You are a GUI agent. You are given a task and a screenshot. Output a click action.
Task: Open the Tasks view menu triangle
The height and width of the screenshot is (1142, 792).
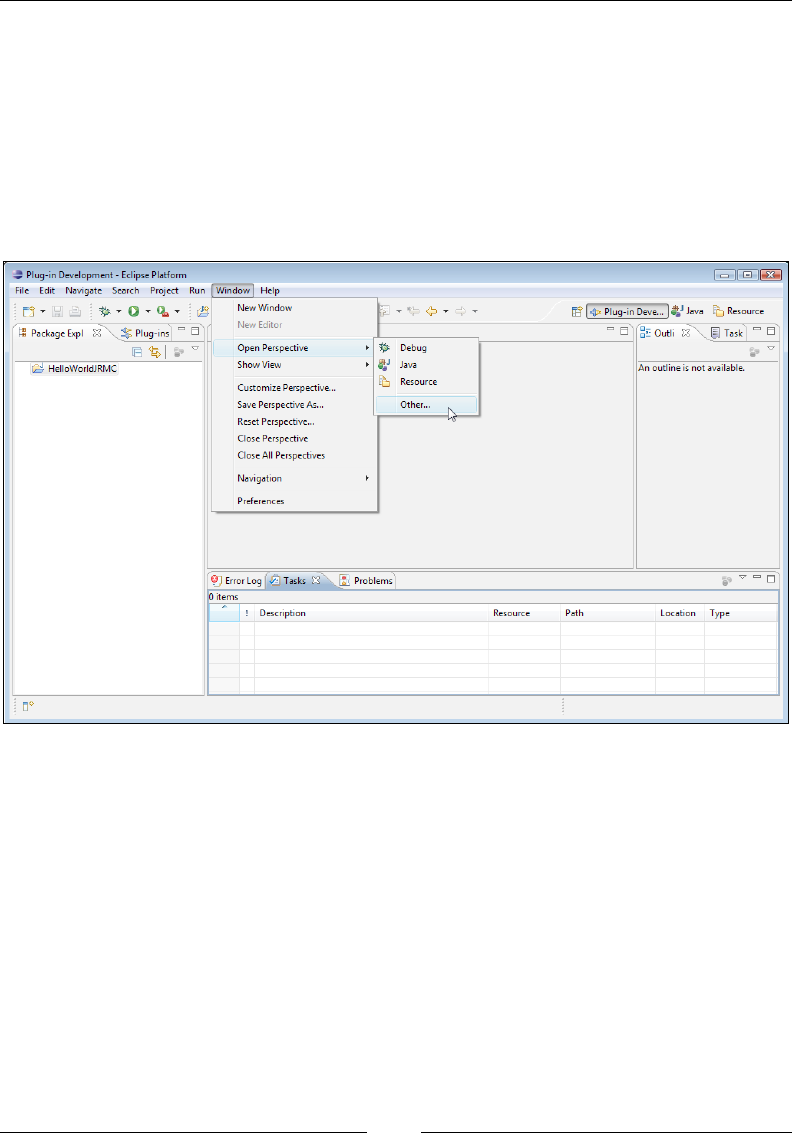coord(742,578)
